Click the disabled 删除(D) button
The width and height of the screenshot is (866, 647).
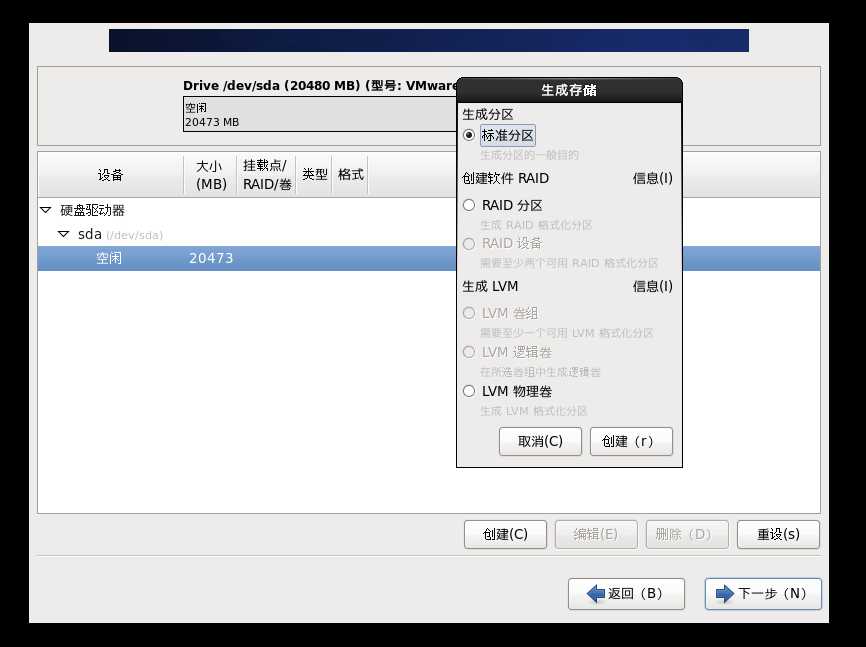pos(687,534)
